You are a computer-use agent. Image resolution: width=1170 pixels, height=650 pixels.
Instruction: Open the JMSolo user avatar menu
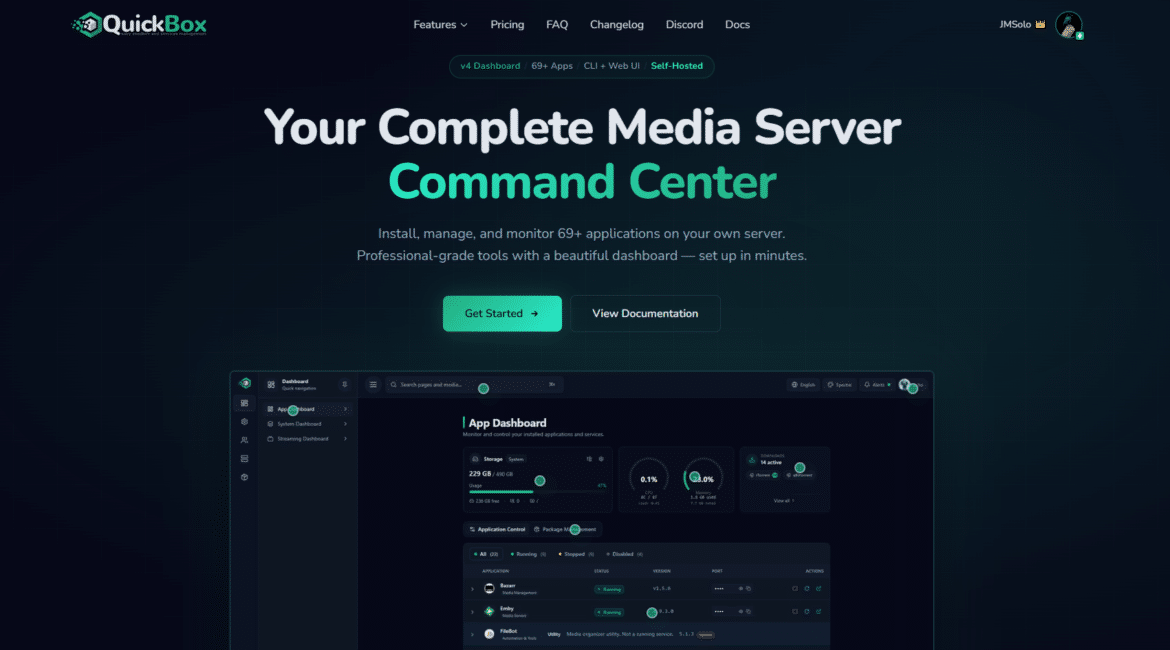[x=1068, y=25]
